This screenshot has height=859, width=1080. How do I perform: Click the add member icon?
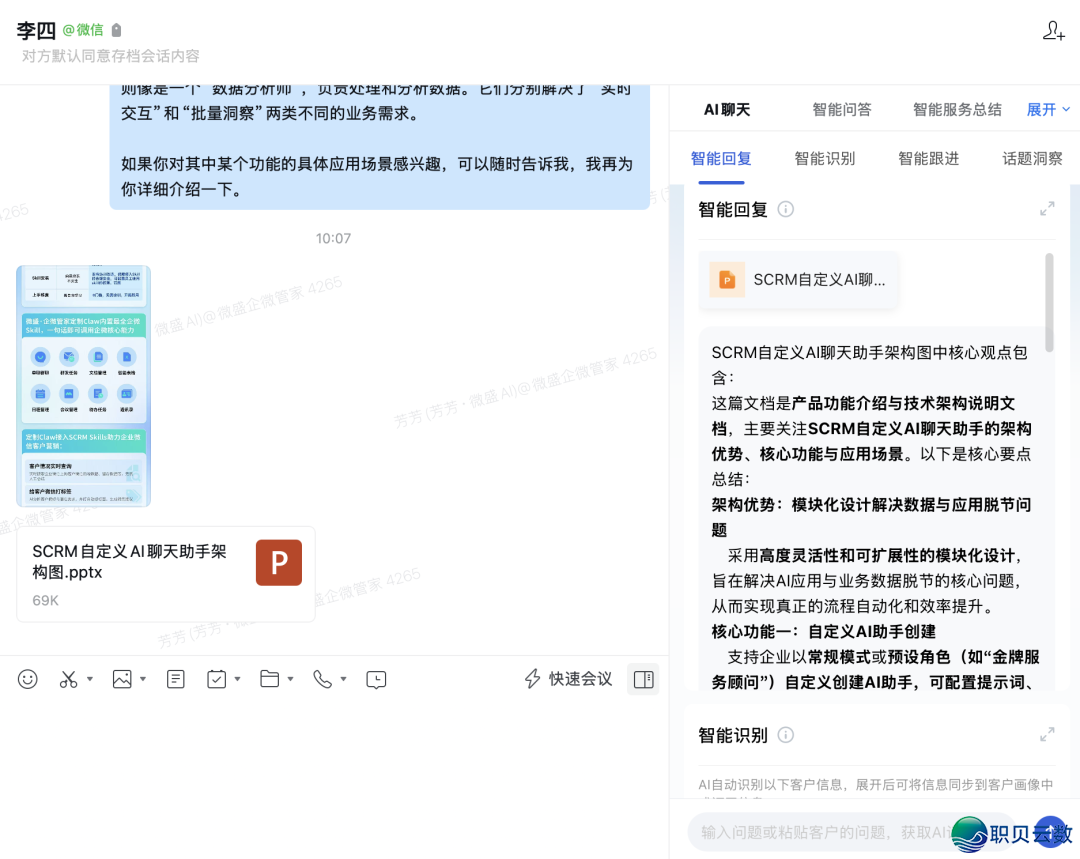[1053, 31]
